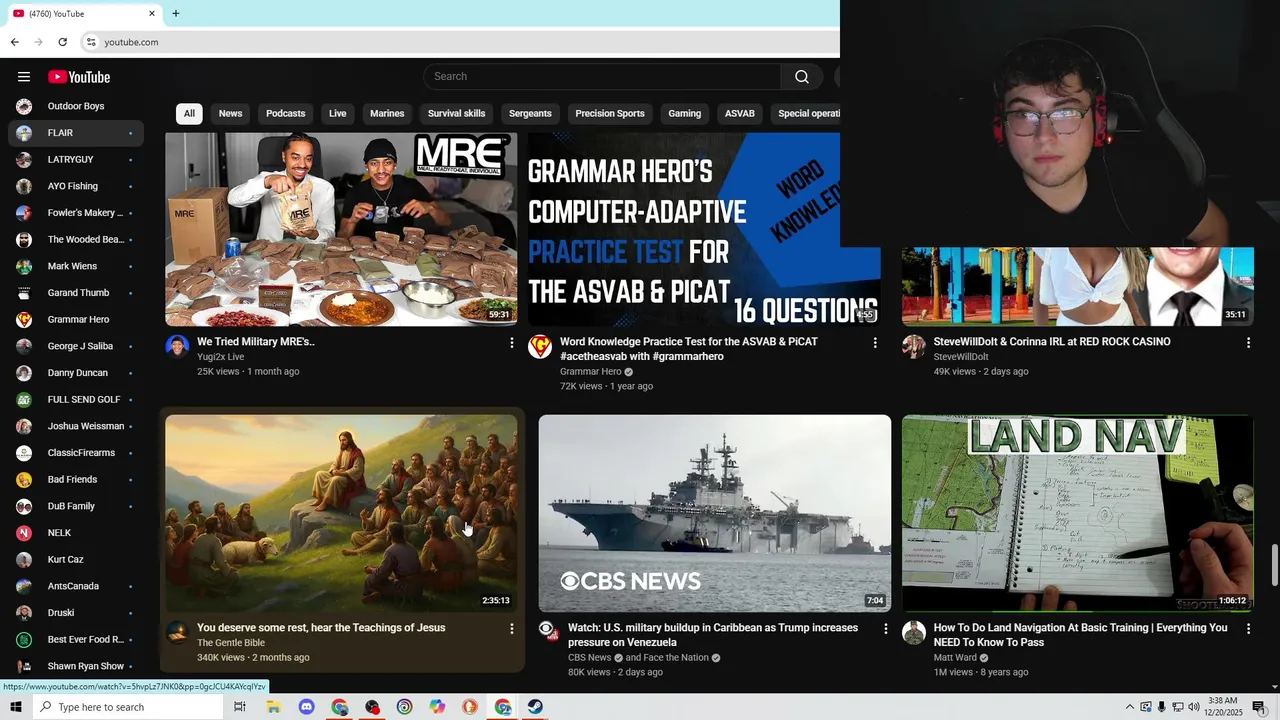Screen dimensions: 1280x720
Task: Open notification center on taskbar
Action: click(x=1259, y=707)
